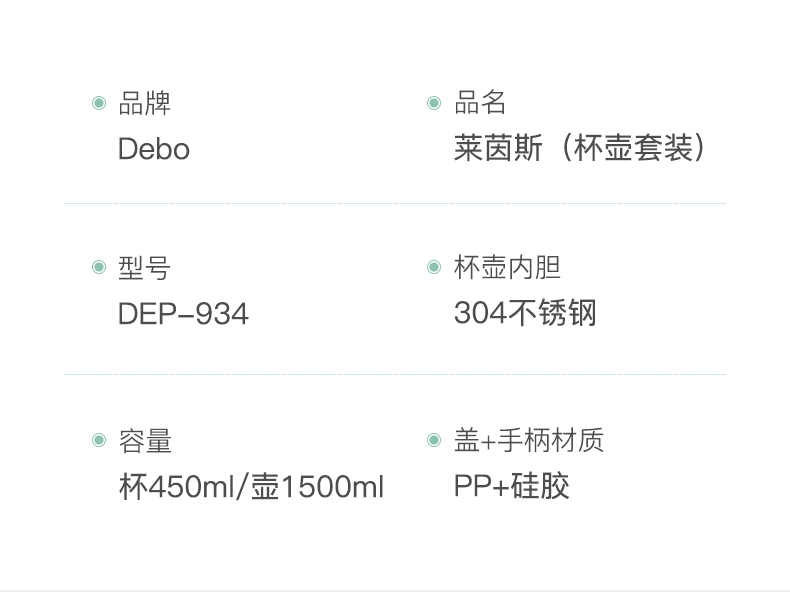Tap the bullet beside 盖+手柄材质

434,440
